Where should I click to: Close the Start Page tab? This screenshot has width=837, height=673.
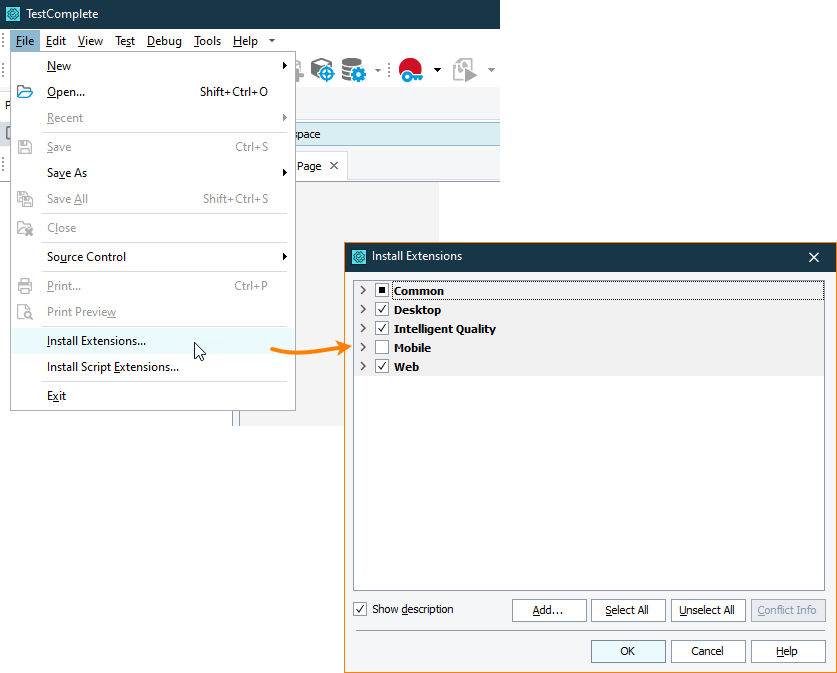coord(334,166)
